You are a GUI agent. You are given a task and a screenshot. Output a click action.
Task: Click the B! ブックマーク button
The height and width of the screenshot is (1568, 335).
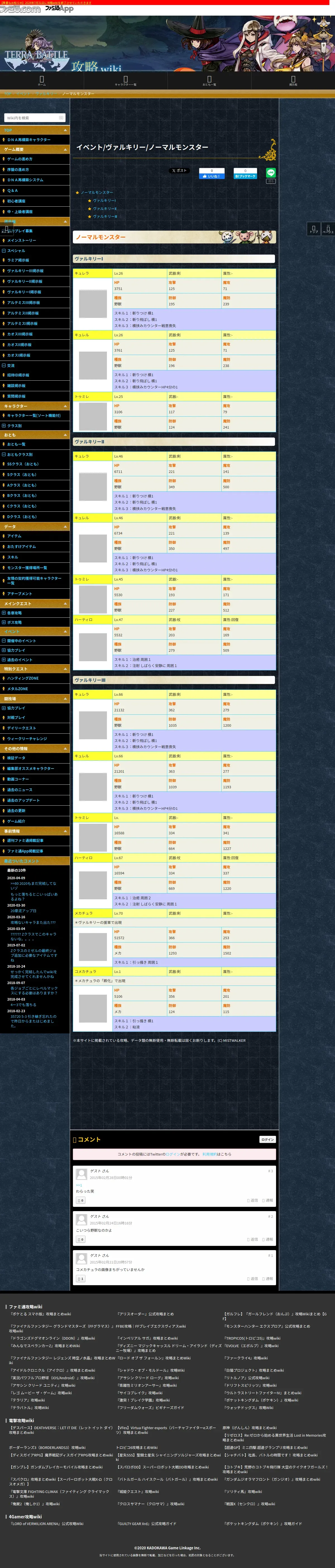(245, 176)
